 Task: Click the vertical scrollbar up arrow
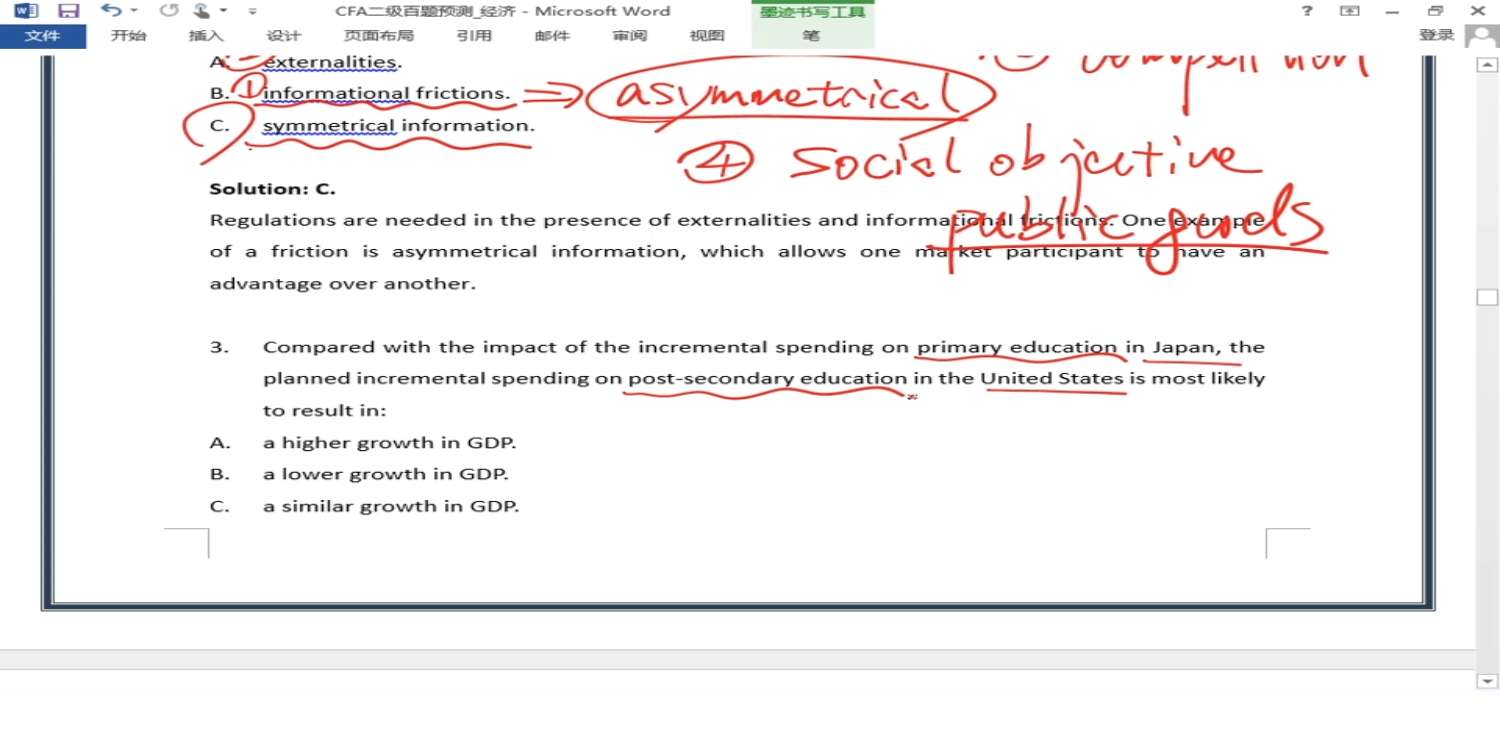[1487, 66]
